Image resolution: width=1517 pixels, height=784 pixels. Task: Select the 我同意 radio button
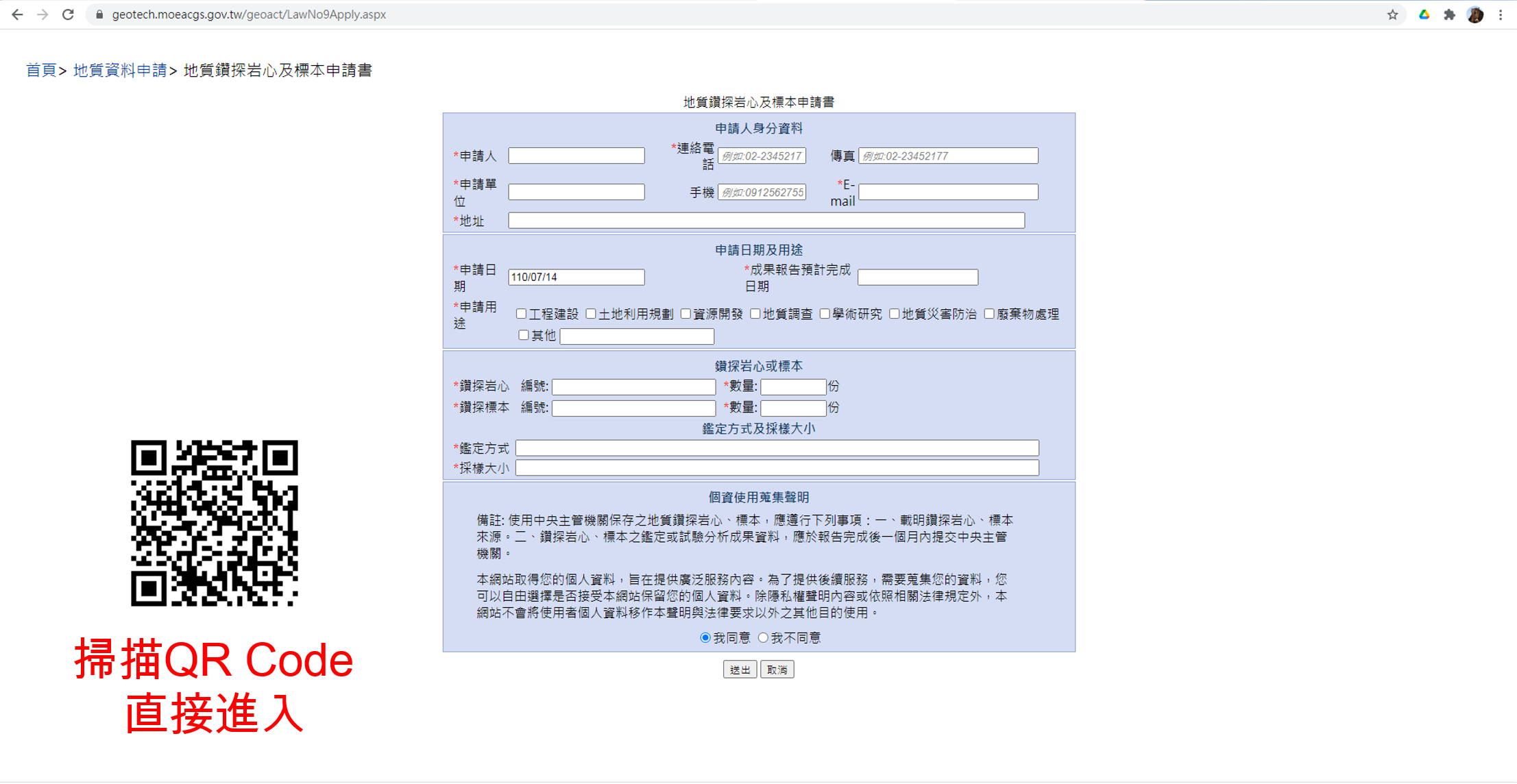[705, 638]
